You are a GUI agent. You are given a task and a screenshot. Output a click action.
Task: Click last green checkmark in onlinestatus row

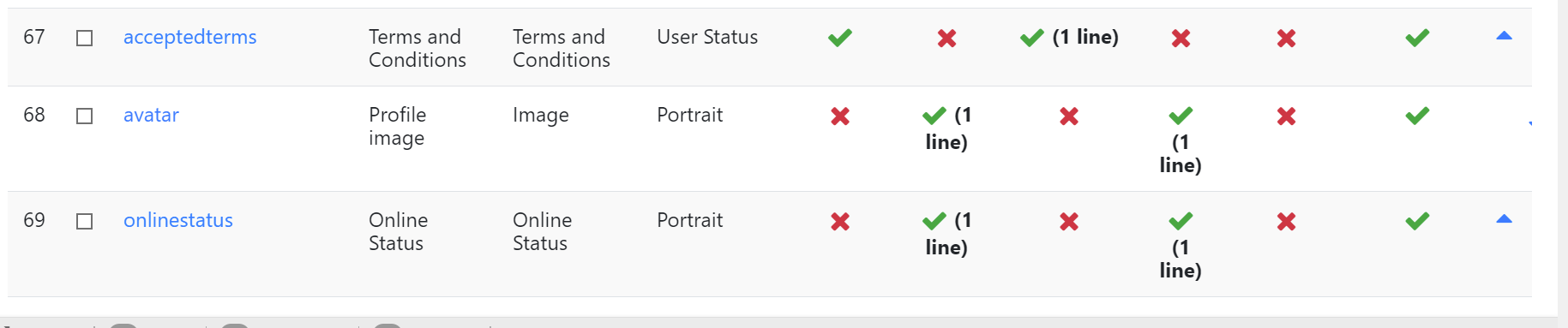click(x=1417, y=221)
